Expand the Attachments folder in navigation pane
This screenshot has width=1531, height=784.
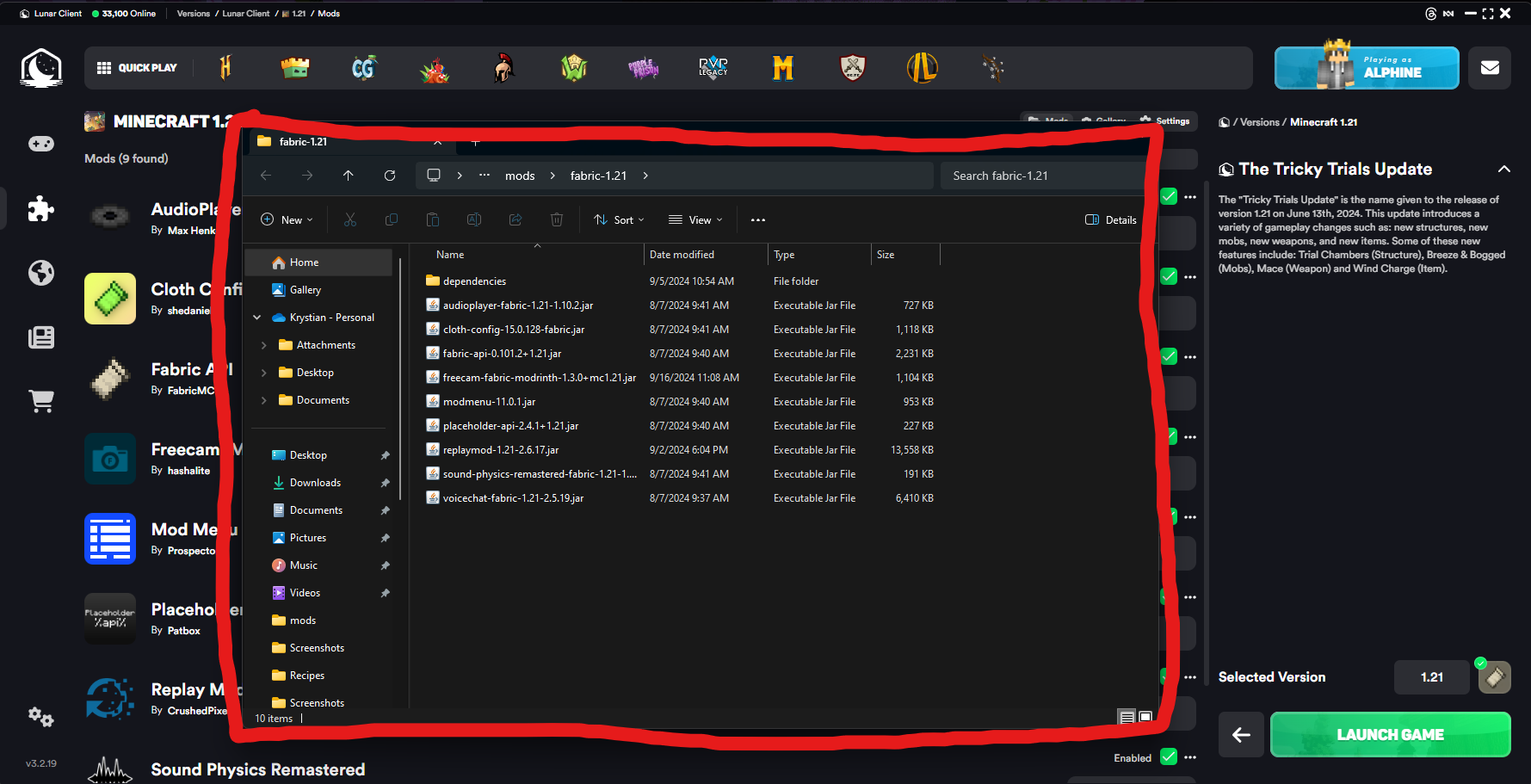pos(263,345)
